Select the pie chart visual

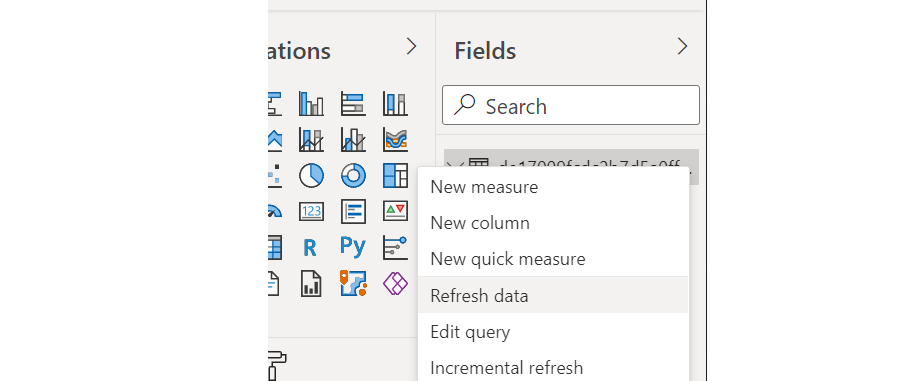click(x=311, y=176)
